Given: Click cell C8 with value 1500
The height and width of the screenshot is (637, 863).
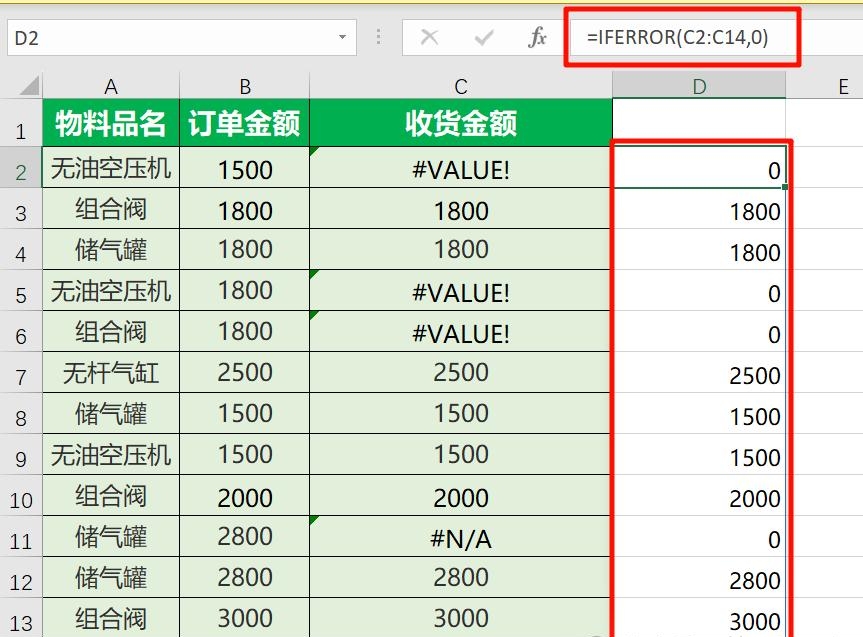Looking at the screenshot, I should point(461,413).
